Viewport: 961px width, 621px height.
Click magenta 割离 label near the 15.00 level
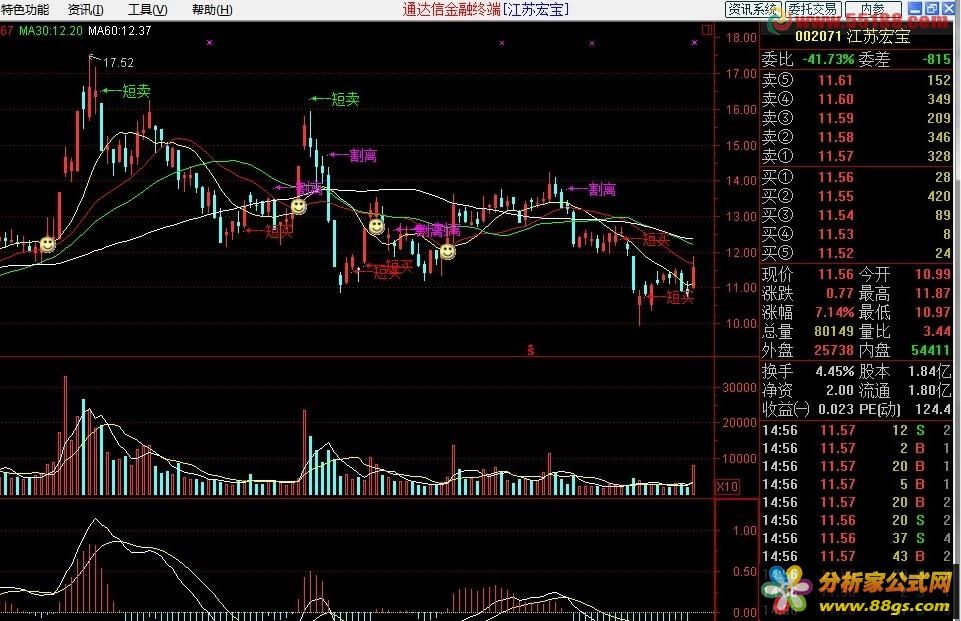click(363, 156)
